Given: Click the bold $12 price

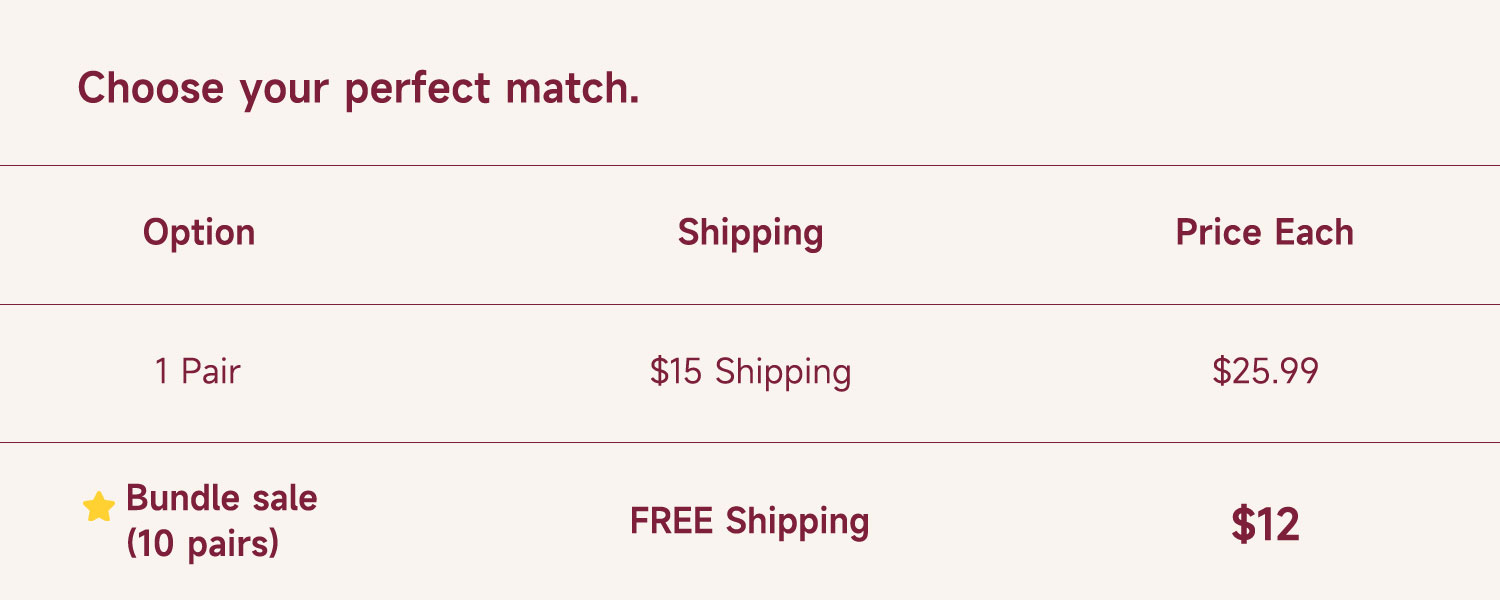Looking at the screenshot, I should (1265, 524).
